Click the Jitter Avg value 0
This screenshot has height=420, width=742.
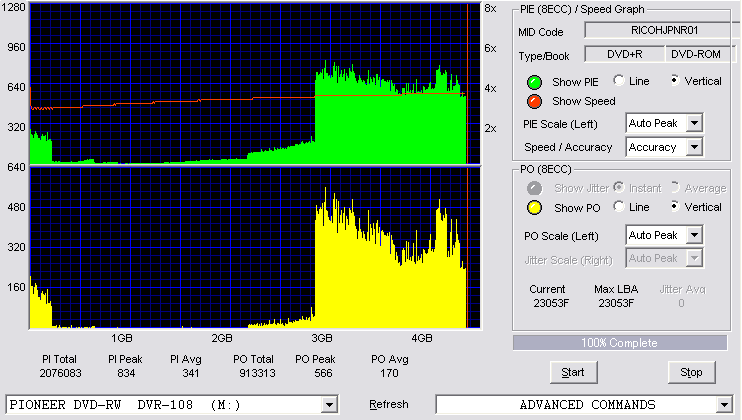(x=681, y=303)
